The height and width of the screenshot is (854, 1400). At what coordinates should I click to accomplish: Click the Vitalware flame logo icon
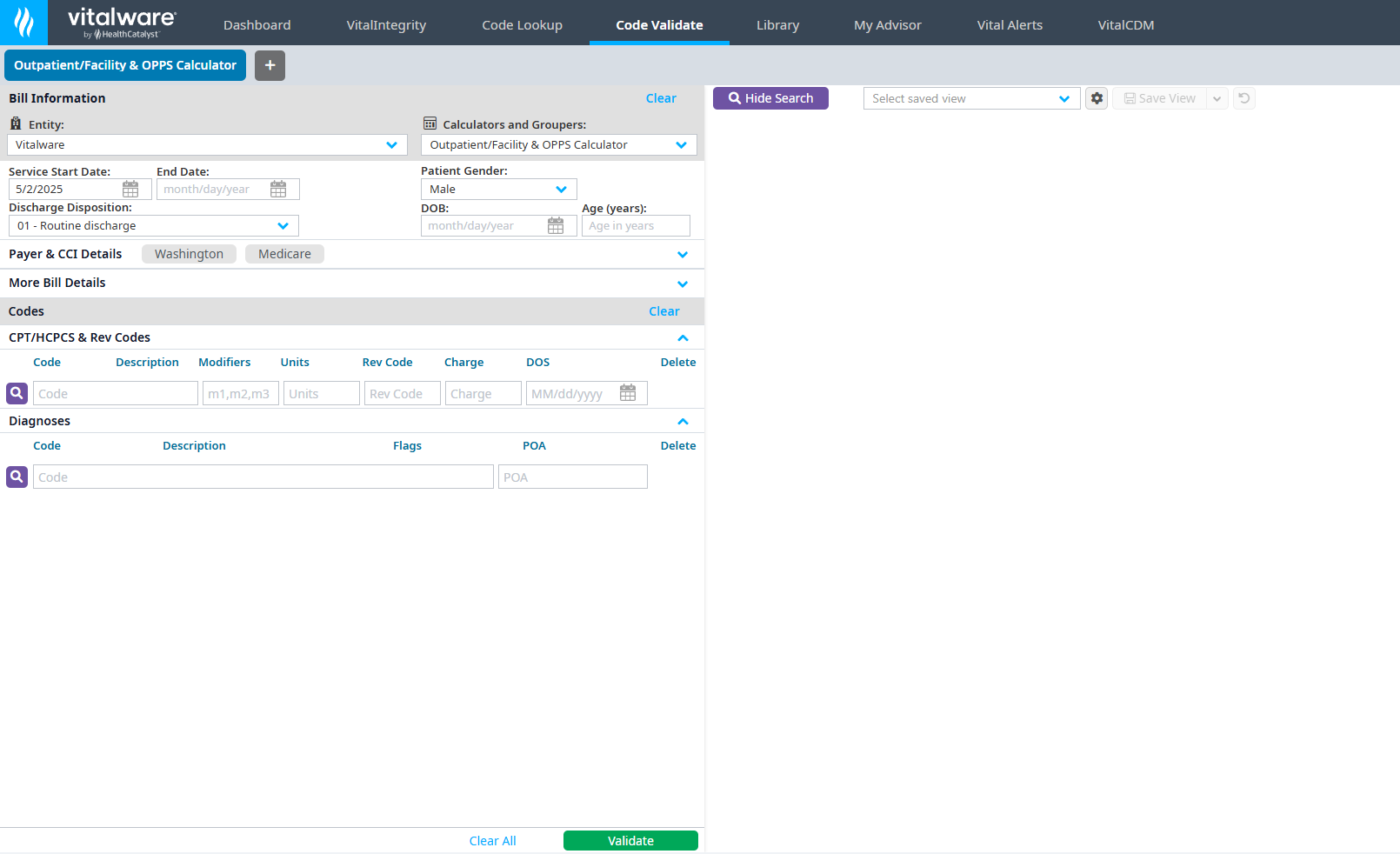(23, 23)
